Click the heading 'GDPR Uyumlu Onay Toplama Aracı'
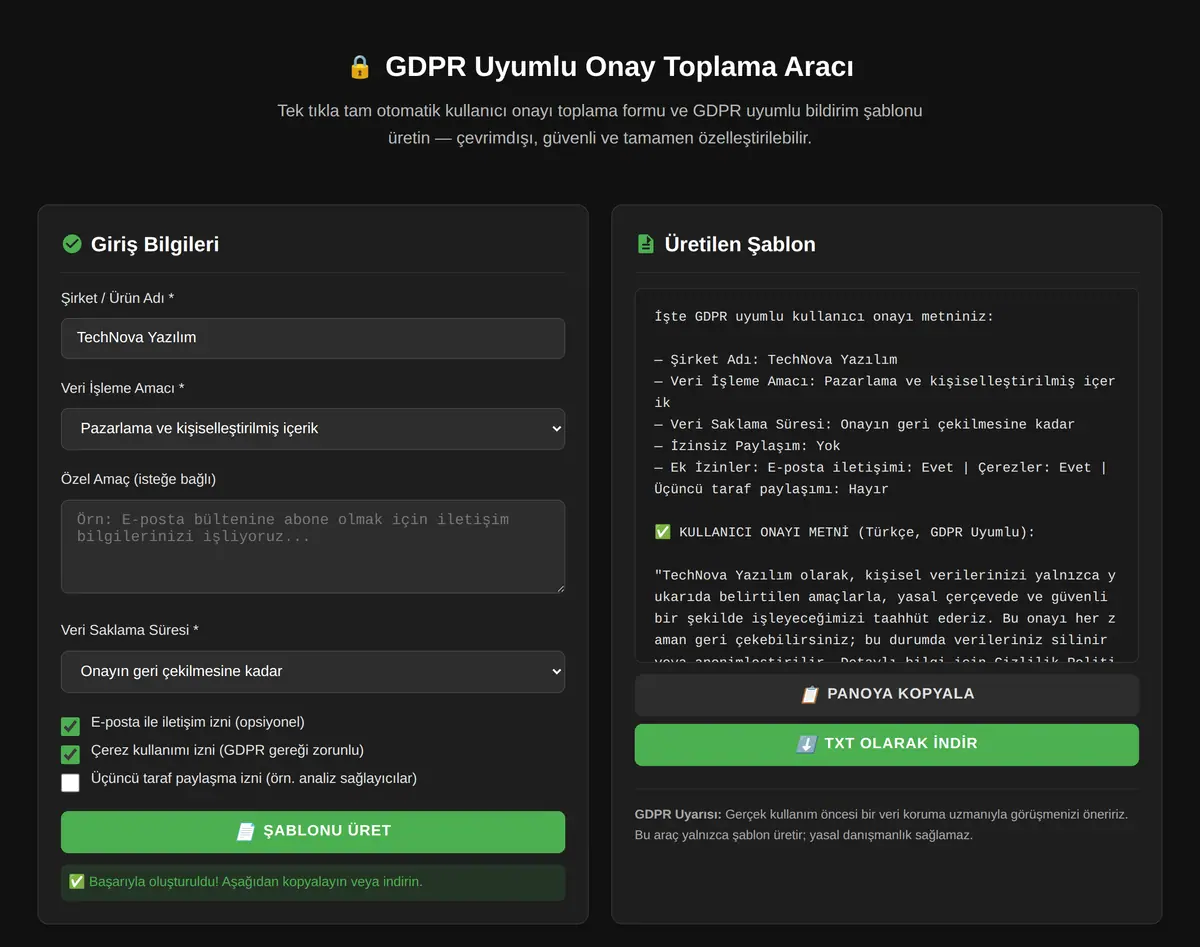This screenshot has width=1200, height=947. click(619, 68)
